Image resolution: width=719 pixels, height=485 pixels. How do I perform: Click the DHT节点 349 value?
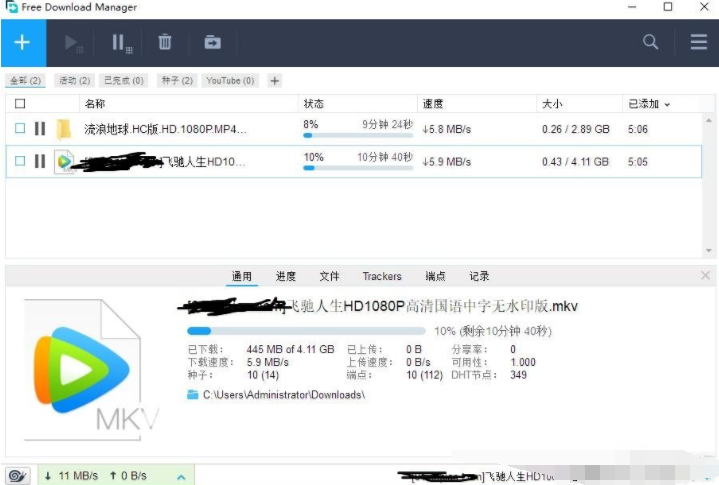[518, 375]
